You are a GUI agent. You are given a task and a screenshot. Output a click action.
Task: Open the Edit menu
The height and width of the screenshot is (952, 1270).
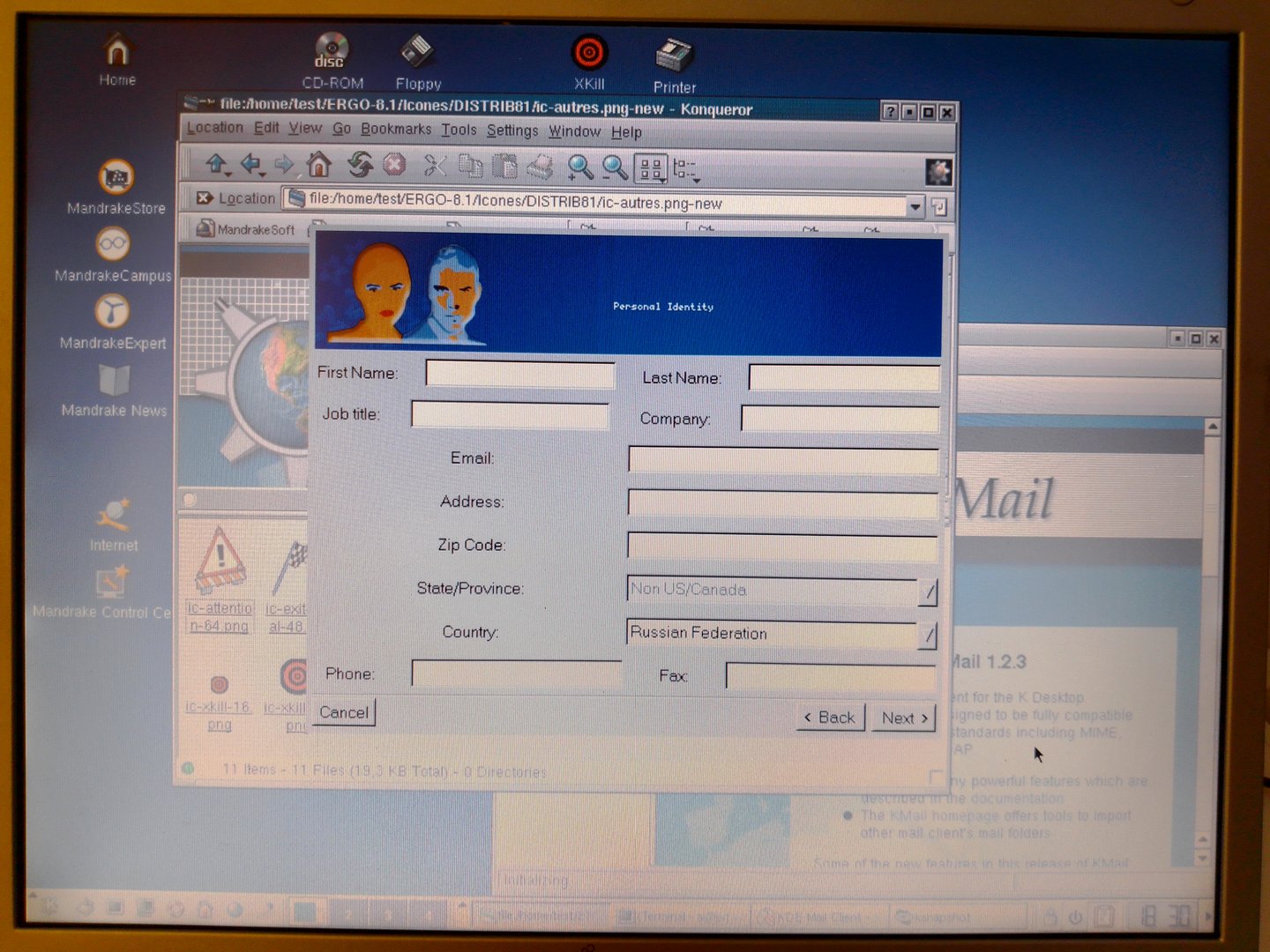pos(266,128)
